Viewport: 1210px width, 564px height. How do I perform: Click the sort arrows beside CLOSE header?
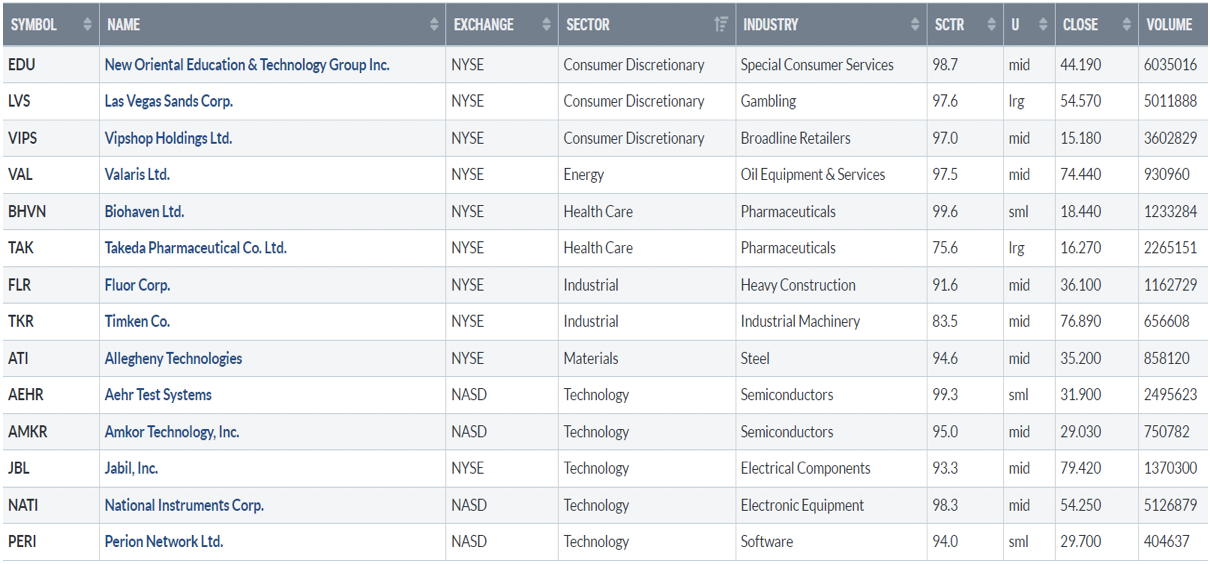point(1127,25)
